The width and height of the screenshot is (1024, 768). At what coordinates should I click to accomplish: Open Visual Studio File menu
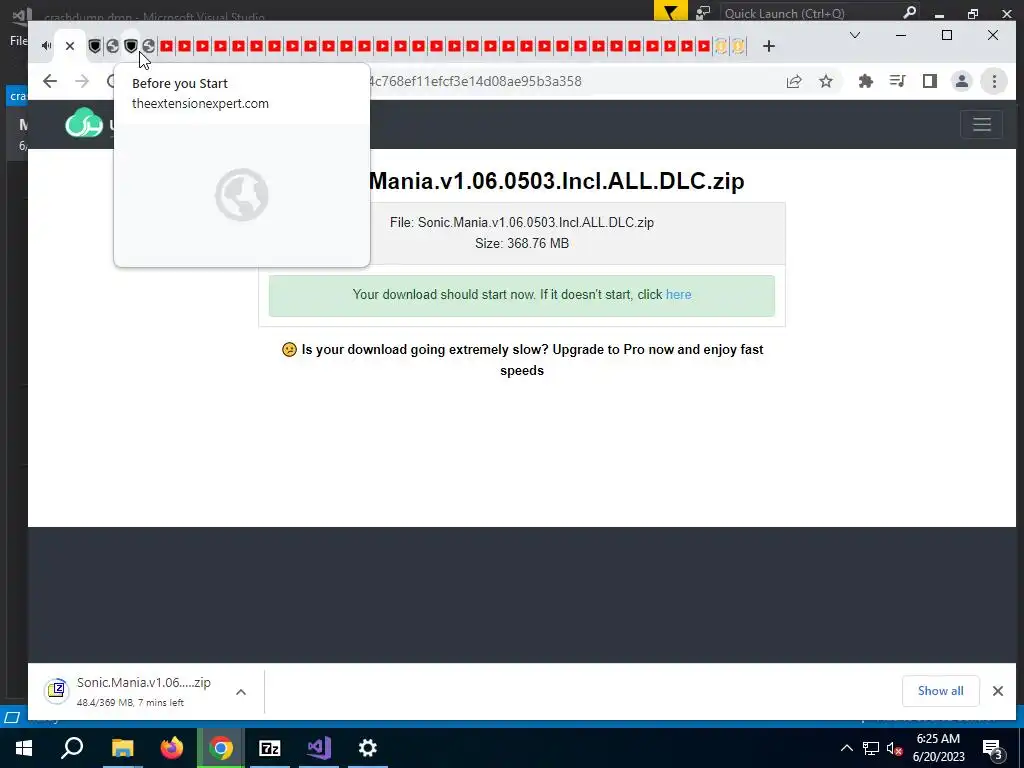click(18, 40)
